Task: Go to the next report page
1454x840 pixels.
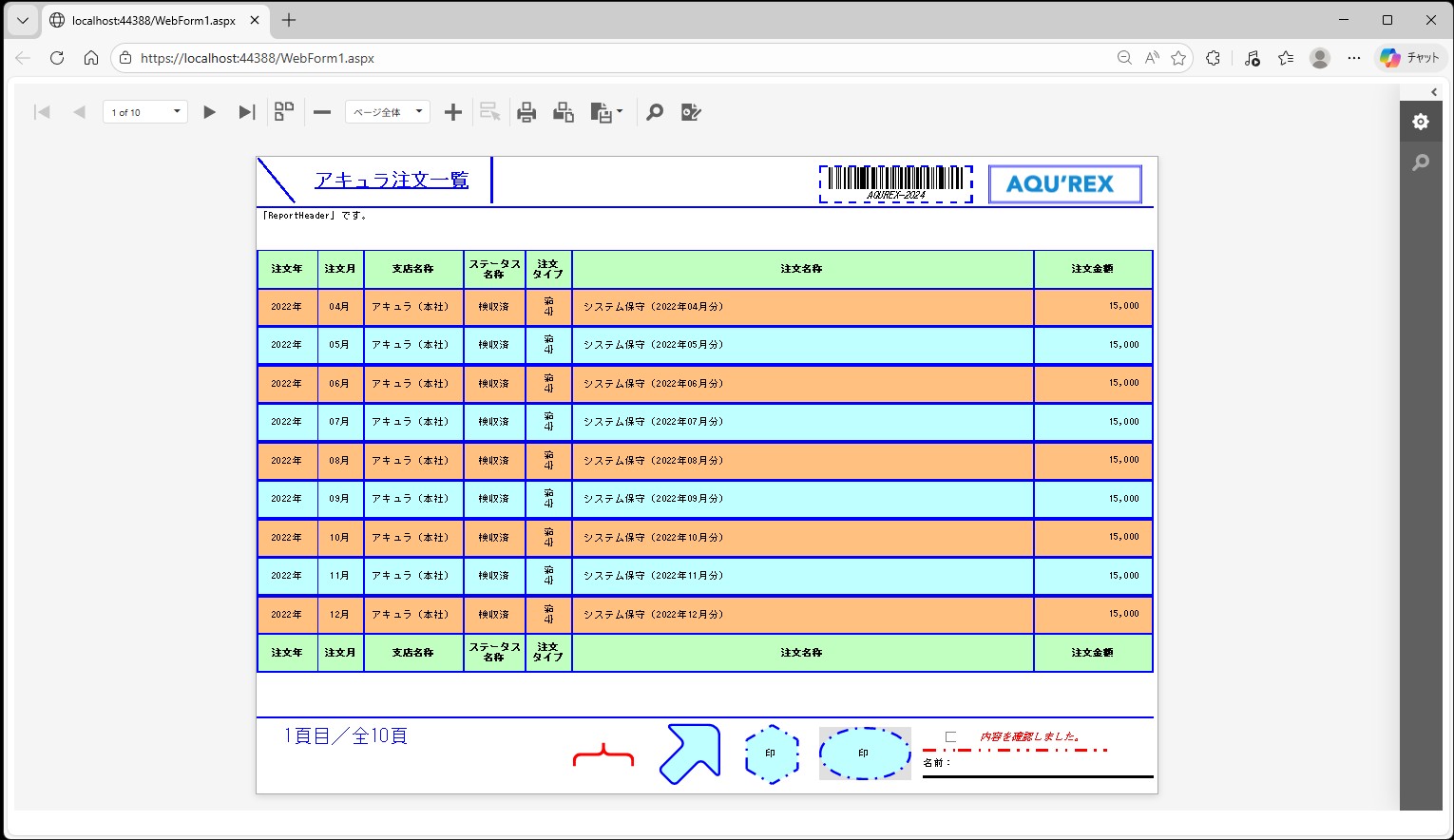Action: [209, 112]
